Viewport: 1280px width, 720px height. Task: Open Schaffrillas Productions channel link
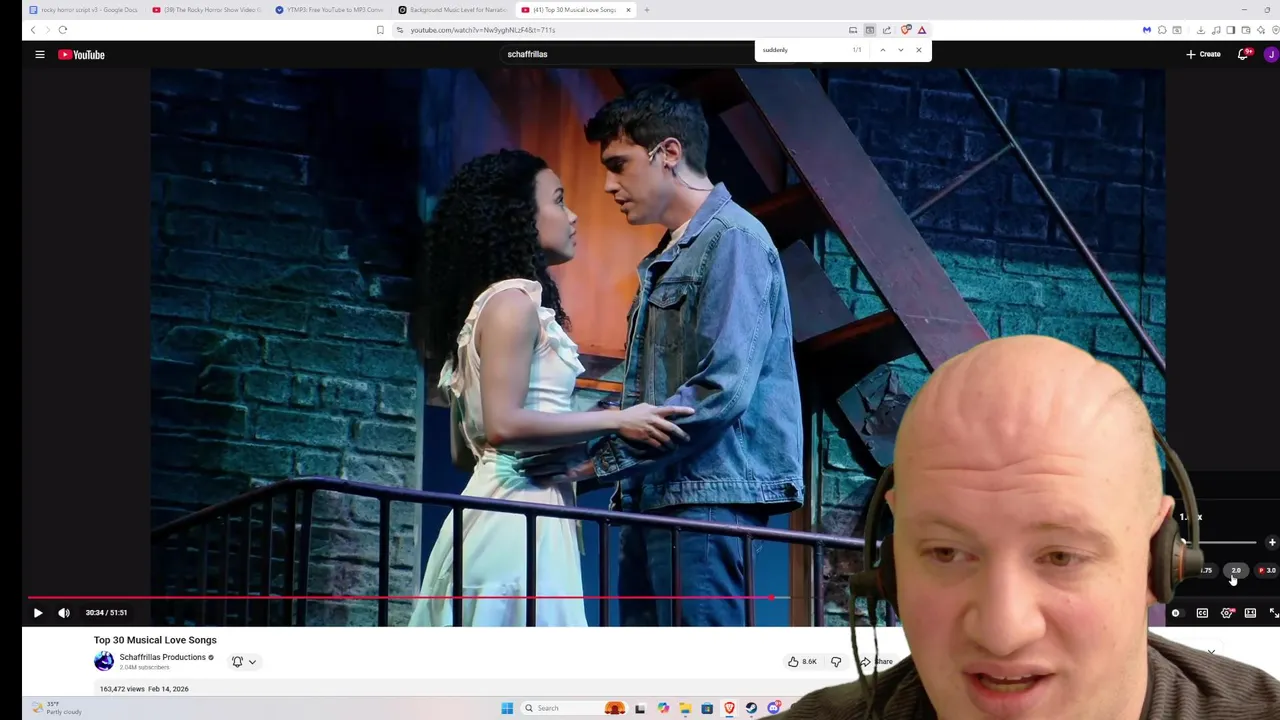click(x=162, y=657)
